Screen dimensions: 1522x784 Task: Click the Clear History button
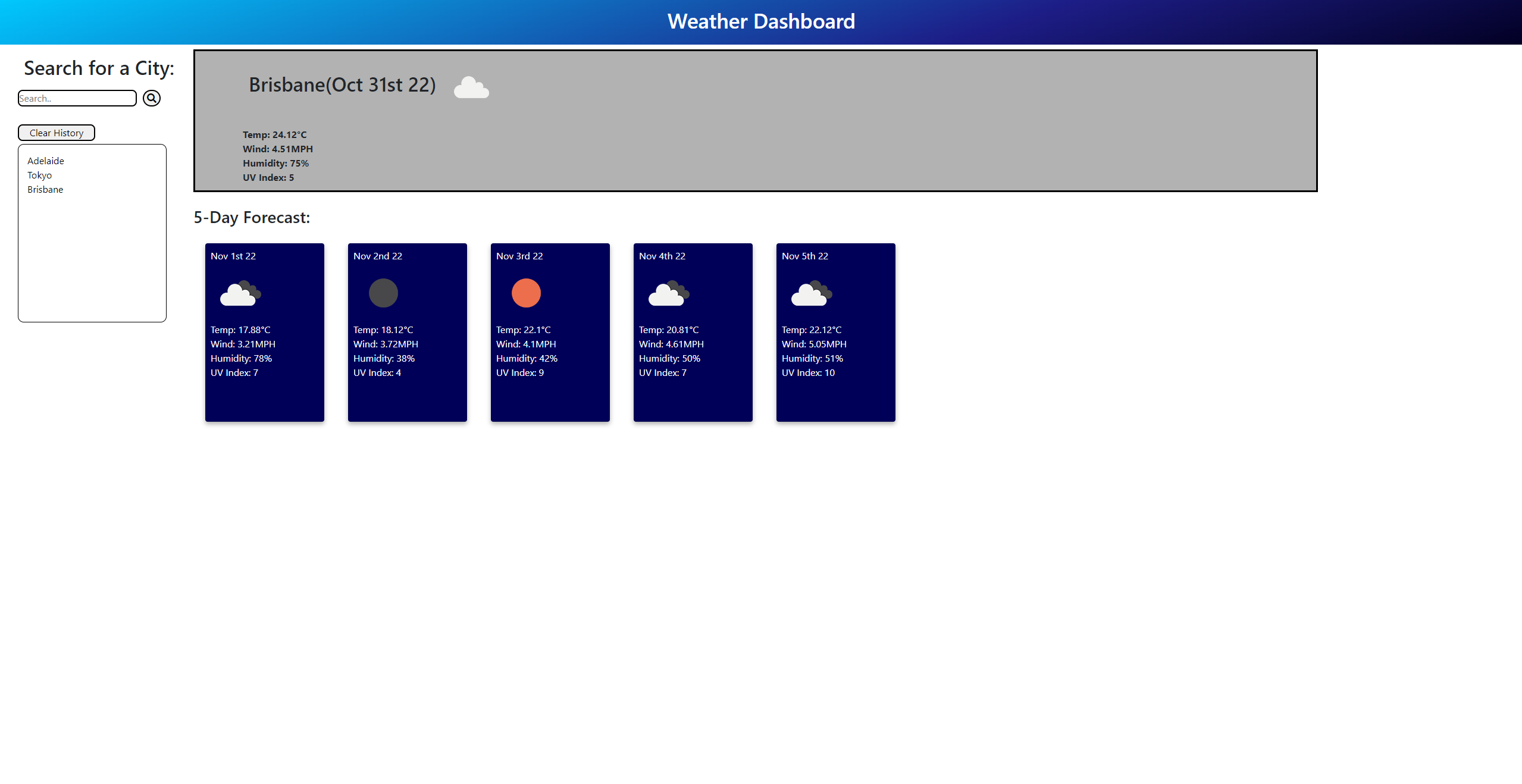(56, 132)
